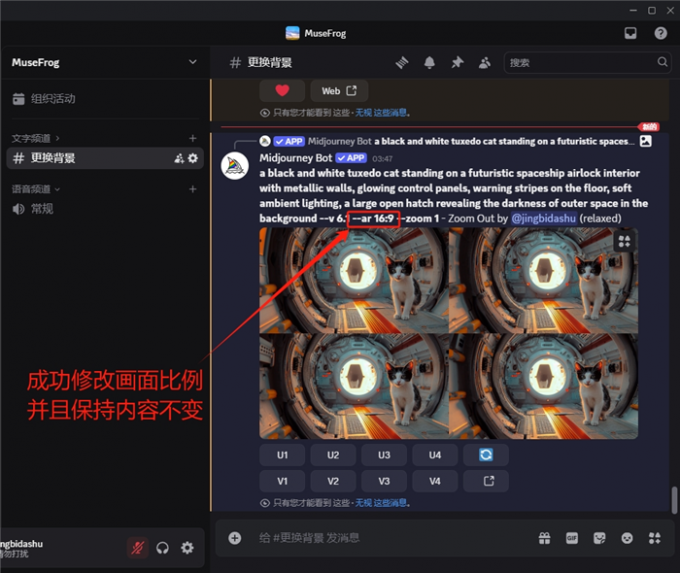This screenshot has height=573, width=680.
Task: Open the Midjourney Bot avatar
Action: (235, 166)
